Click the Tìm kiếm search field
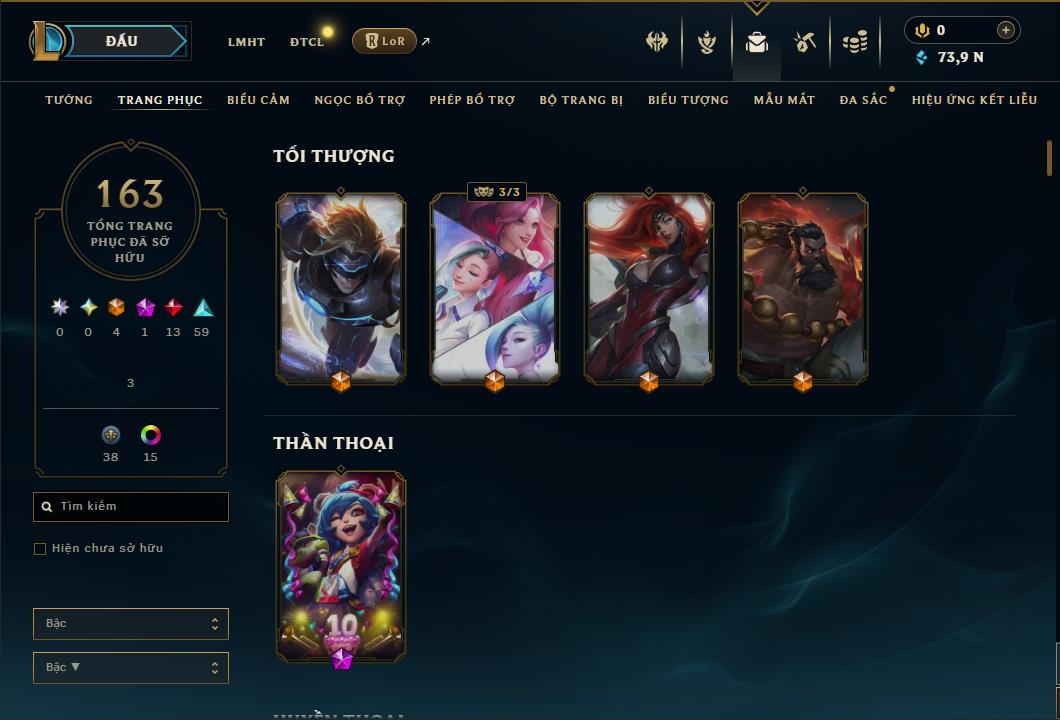 tap(130, 506)
